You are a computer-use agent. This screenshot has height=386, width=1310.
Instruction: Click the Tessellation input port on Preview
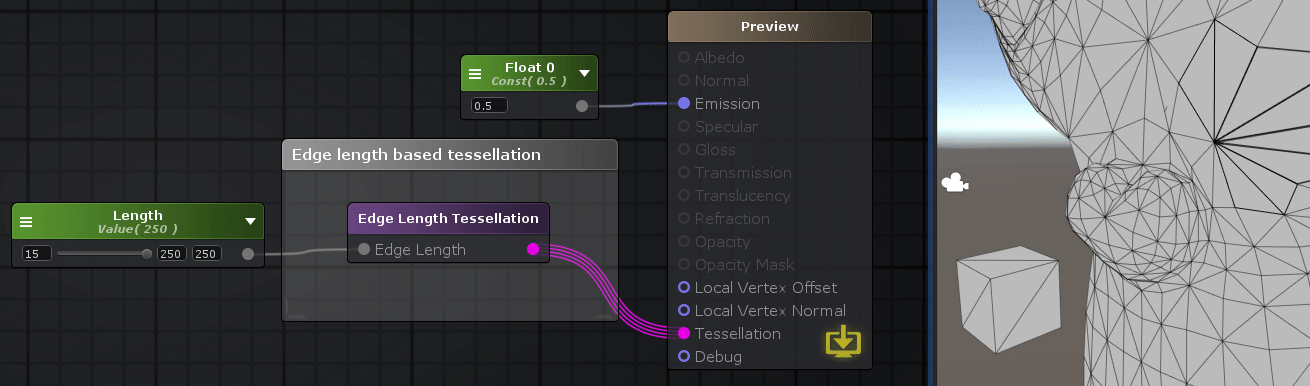684,334
